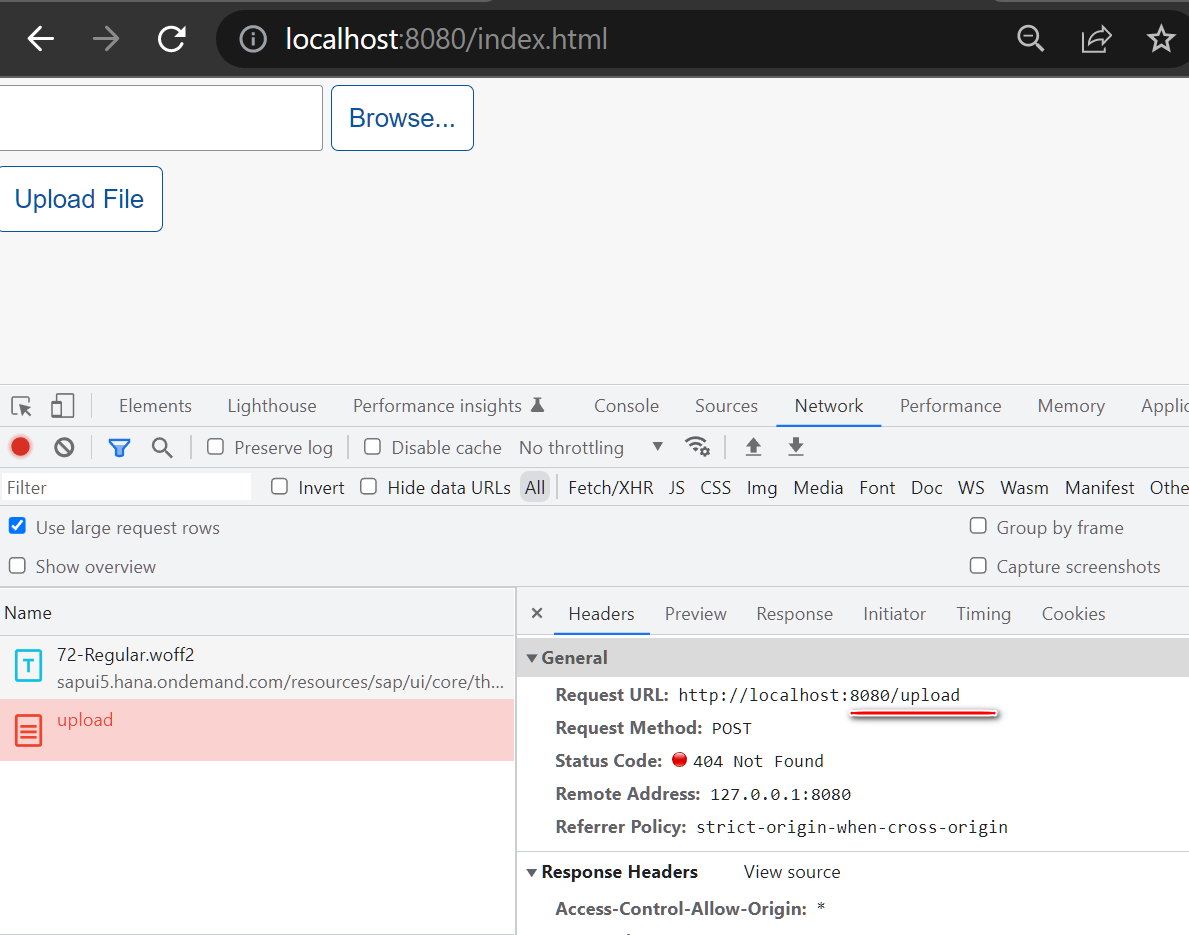1189x935 pixels.
Task: Click the network Filter text field
Action: click(x=126, y=488)
